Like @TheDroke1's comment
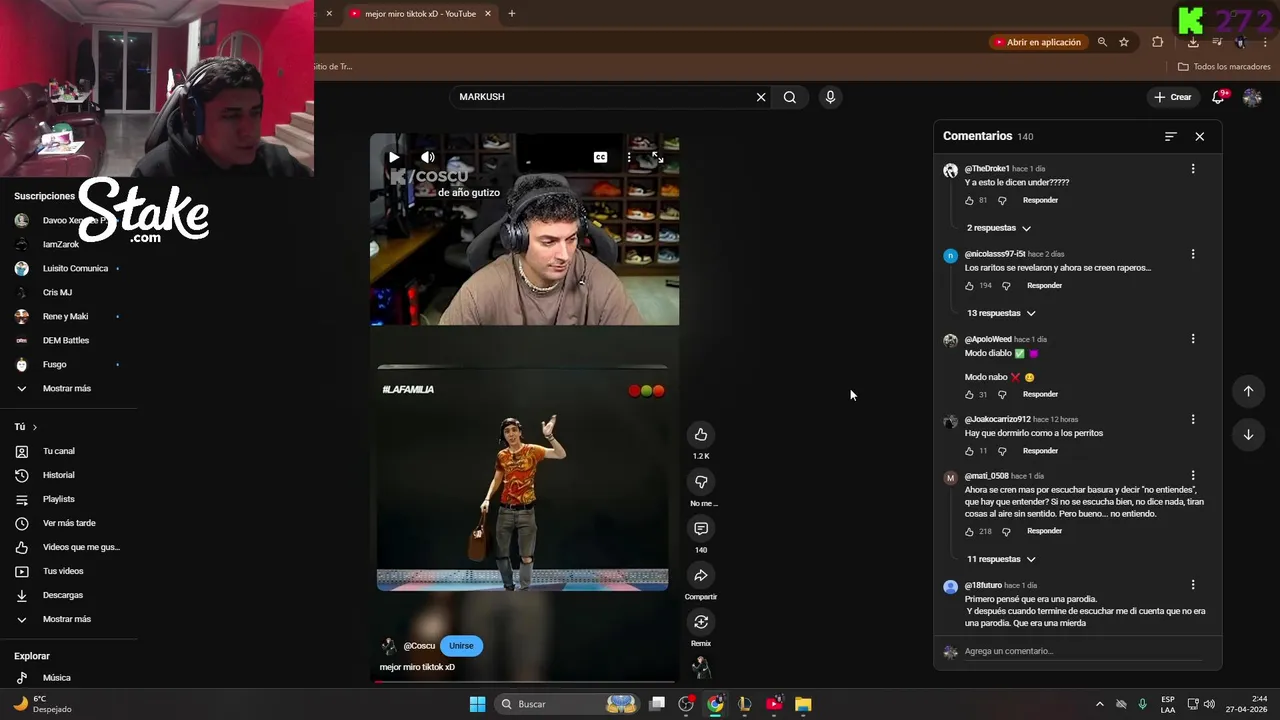 (x=969, y=200)
